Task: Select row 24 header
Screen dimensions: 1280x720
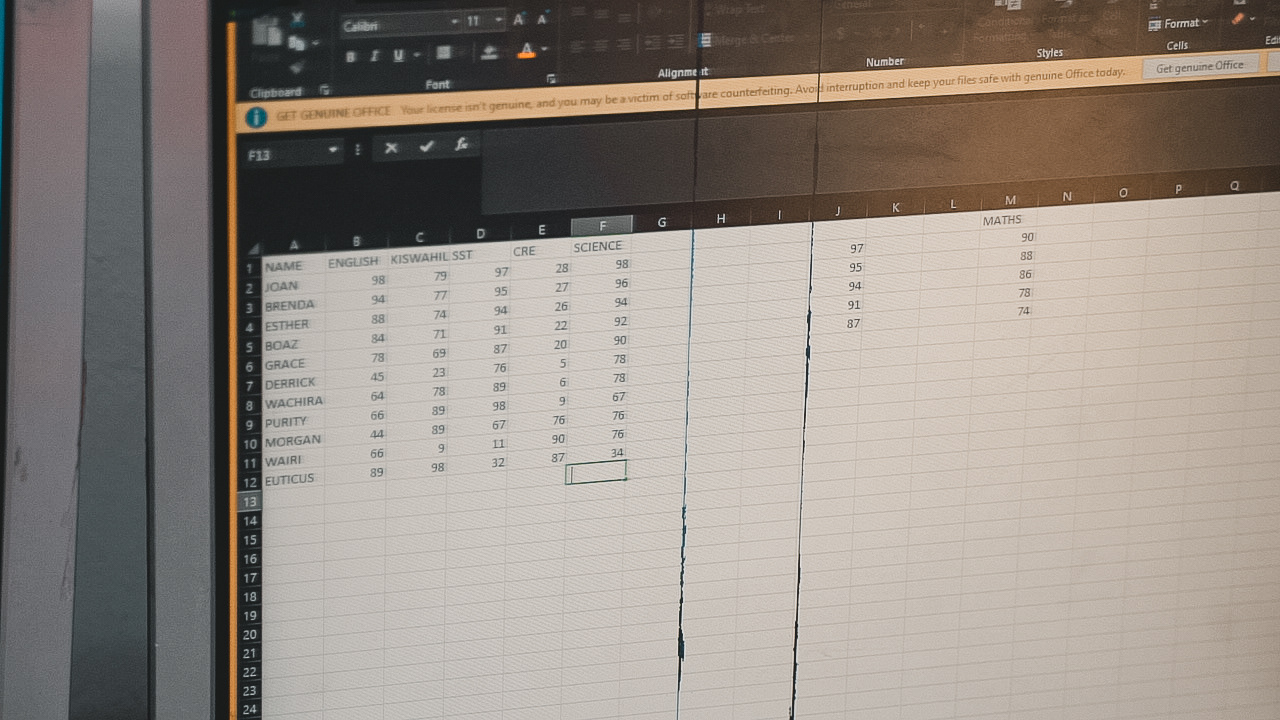Action: (x=248, y=710)
